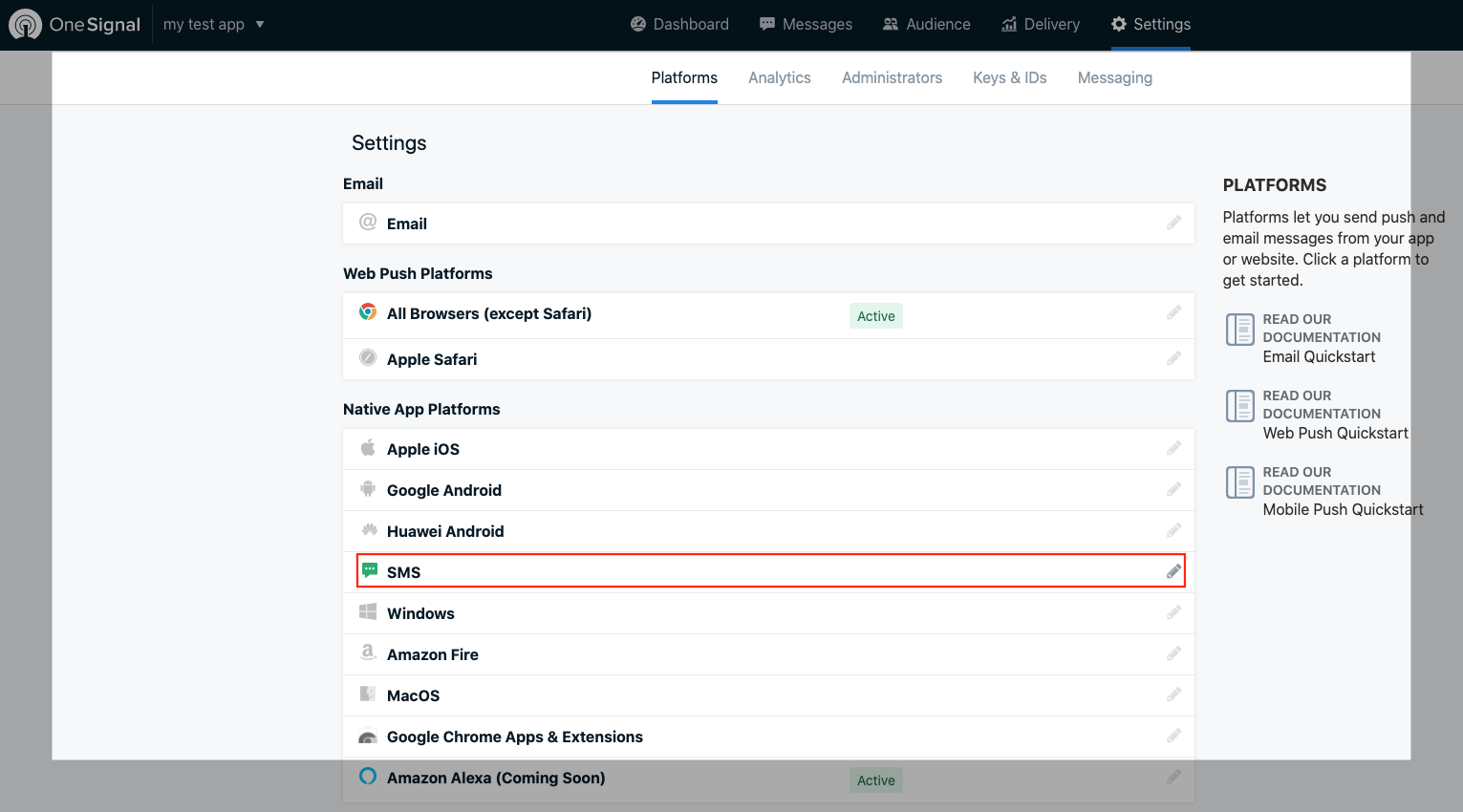
Task: Select the SMS row label
Action: 403,572
